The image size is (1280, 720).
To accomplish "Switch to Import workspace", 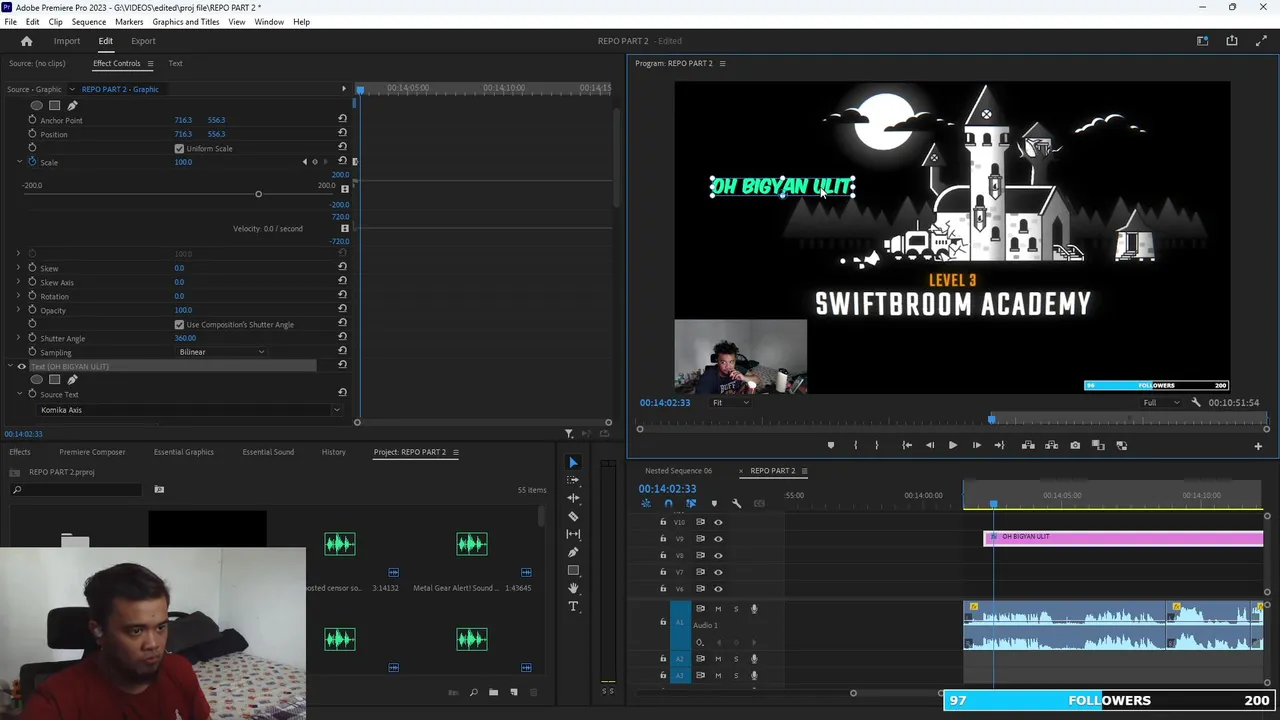I will 67,41.
